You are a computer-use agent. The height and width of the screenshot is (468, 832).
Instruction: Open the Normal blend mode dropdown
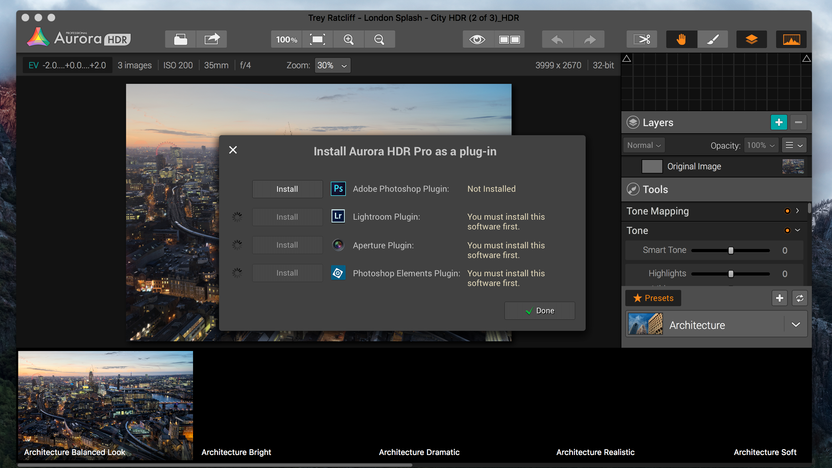point(644,145)
